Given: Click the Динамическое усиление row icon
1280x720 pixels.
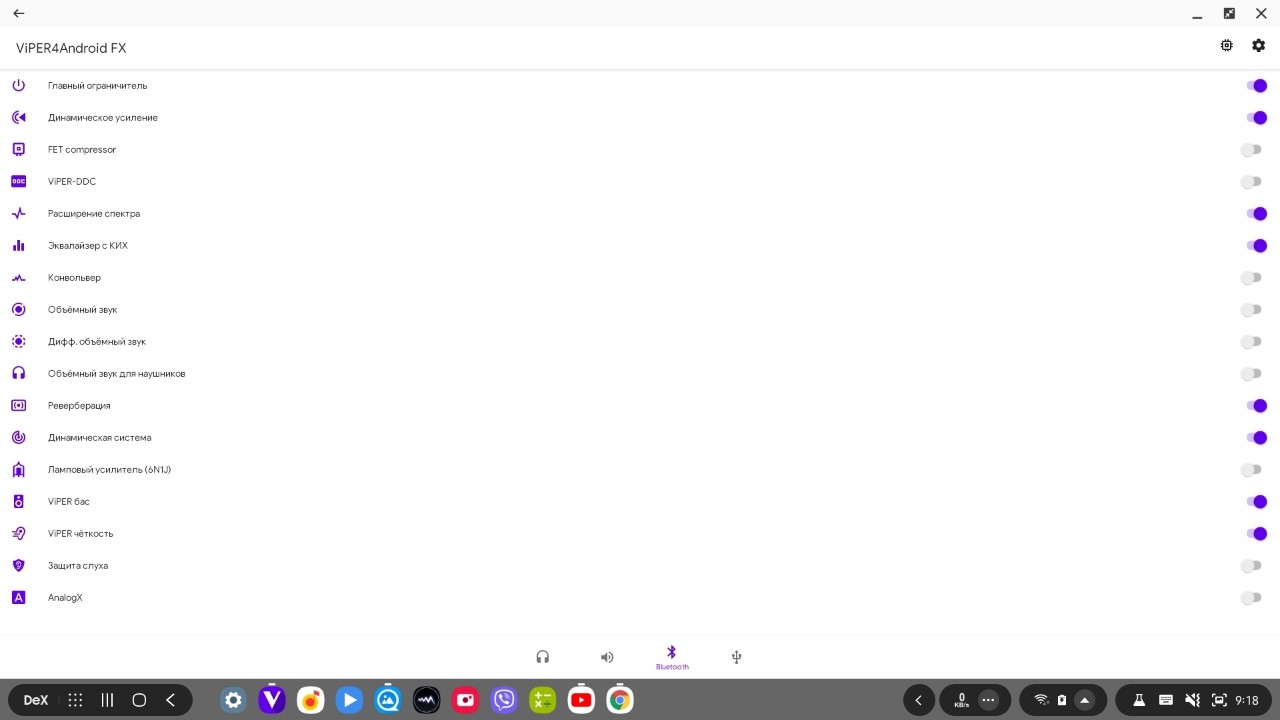Looking at the screenshot, I should [x=18, y=118].
